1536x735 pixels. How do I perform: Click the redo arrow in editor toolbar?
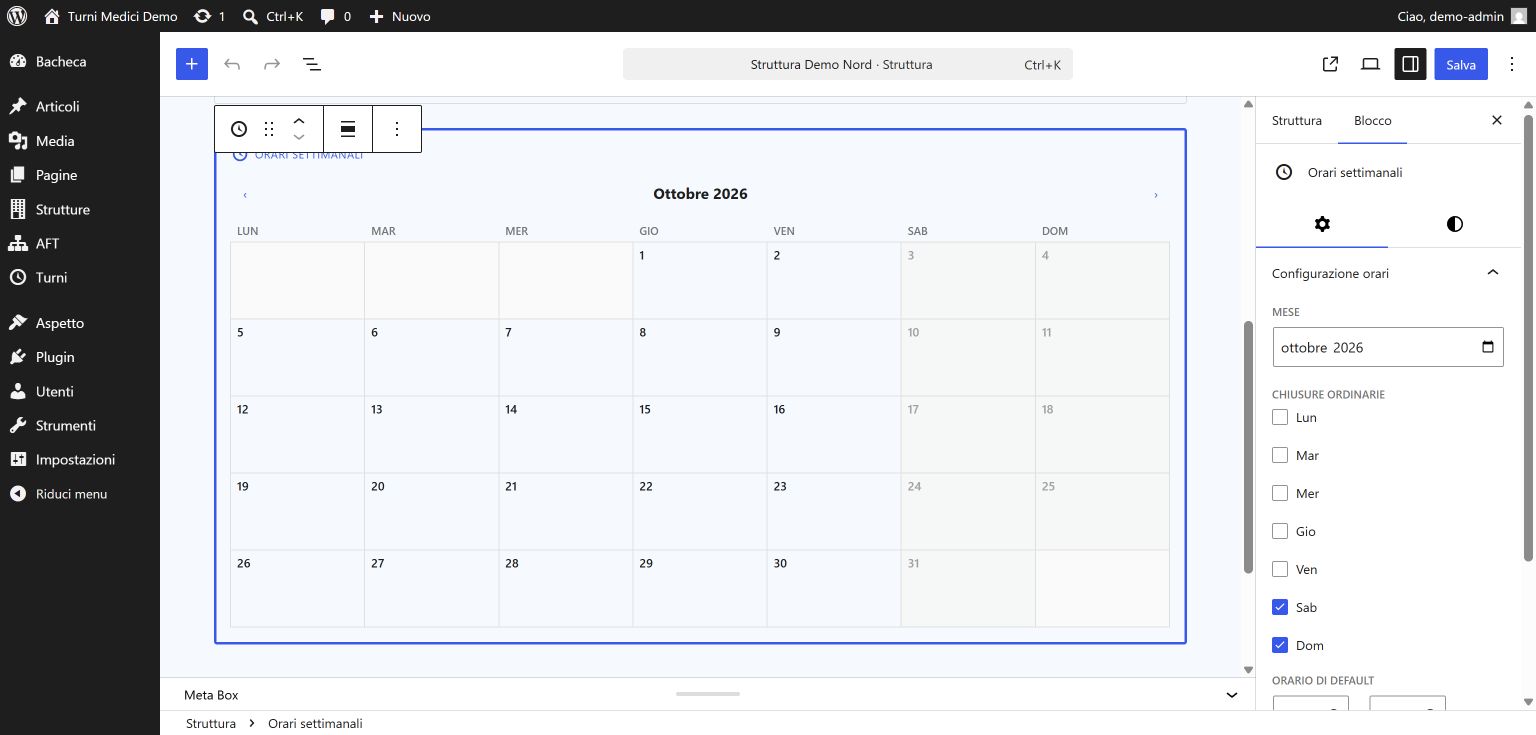tap(272, 64)
